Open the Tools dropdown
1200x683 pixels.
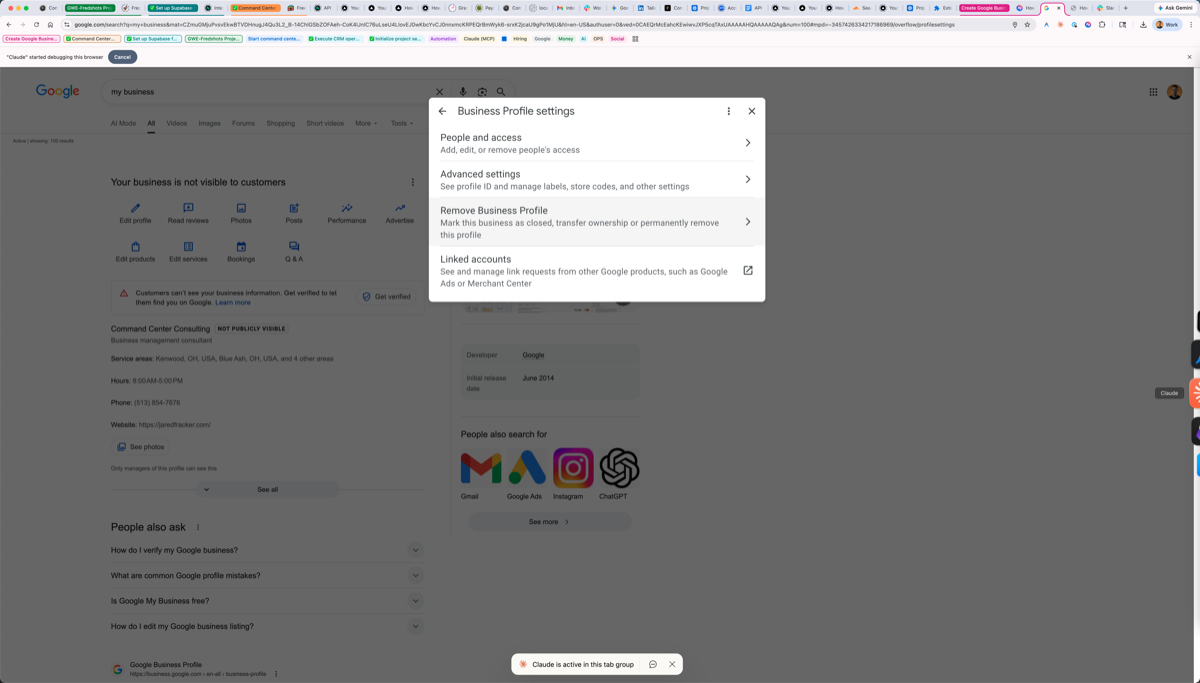[x=401, y=123]
